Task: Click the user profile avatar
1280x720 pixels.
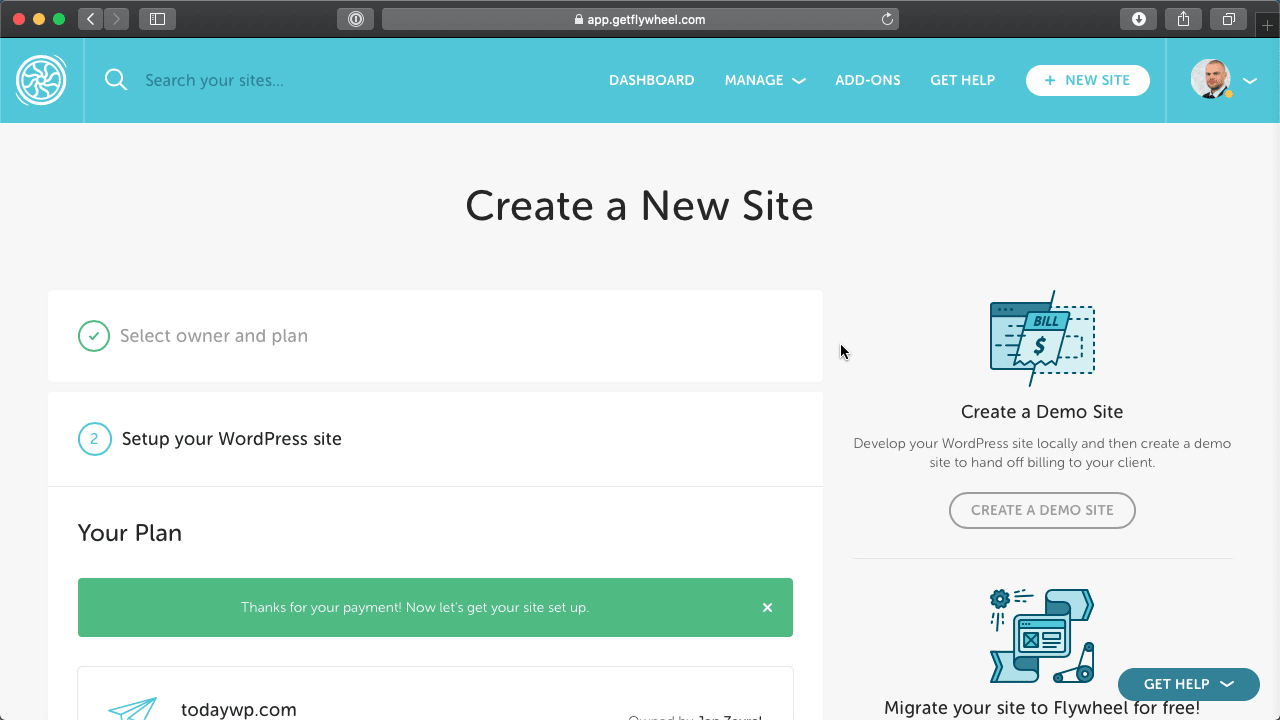Action: pos(1210,79)
